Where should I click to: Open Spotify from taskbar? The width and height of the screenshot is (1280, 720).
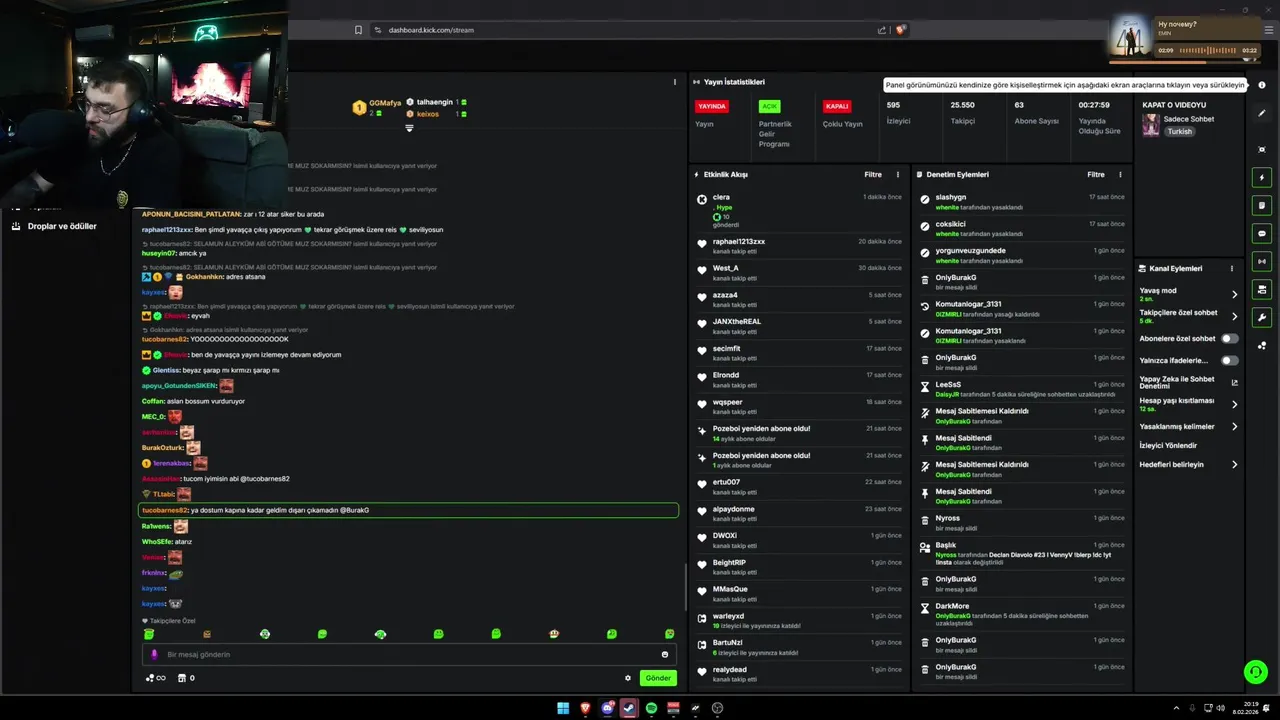click(x=651, y=708)
